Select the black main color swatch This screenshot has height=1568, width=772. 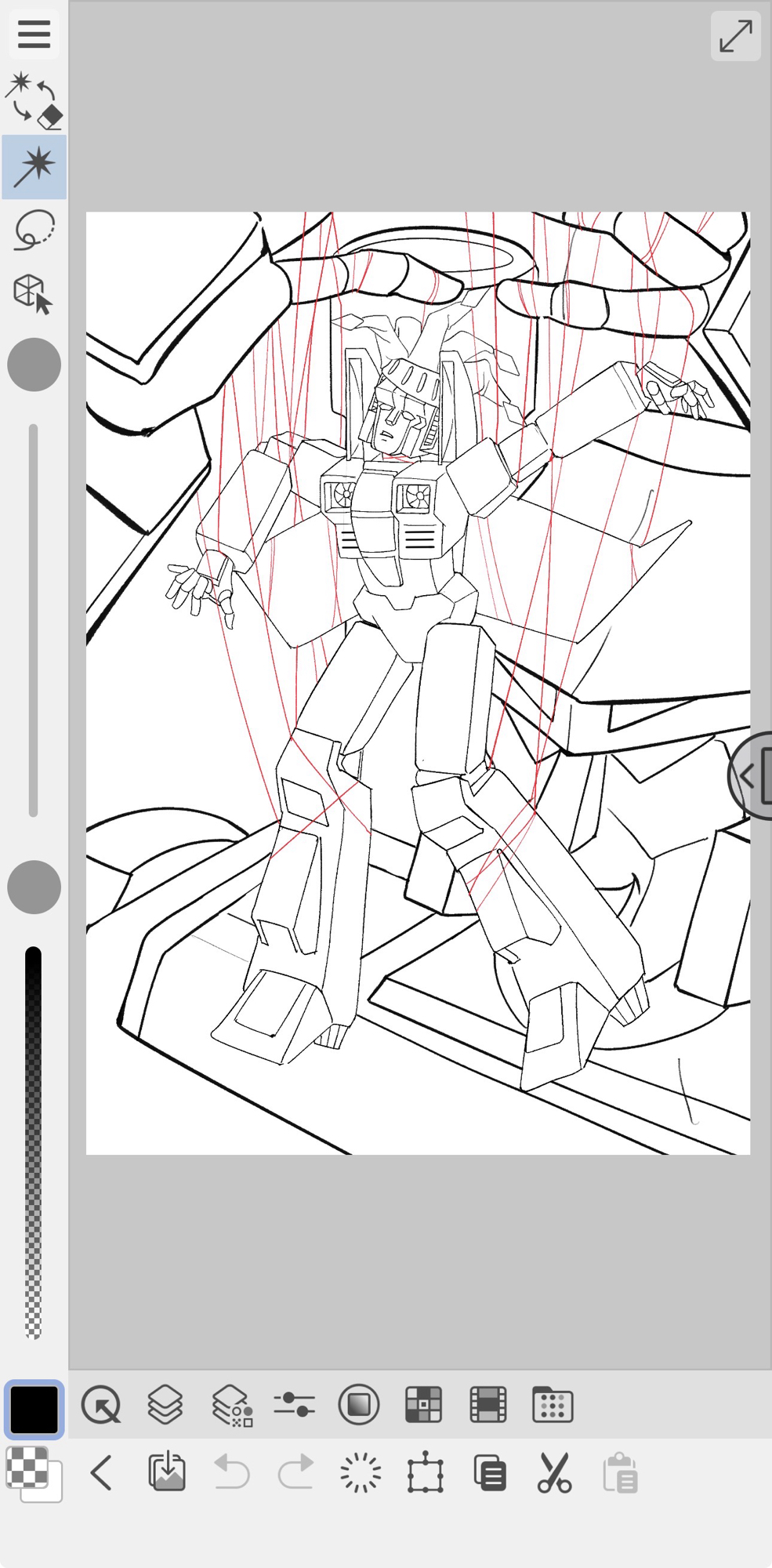[34, 1409]
